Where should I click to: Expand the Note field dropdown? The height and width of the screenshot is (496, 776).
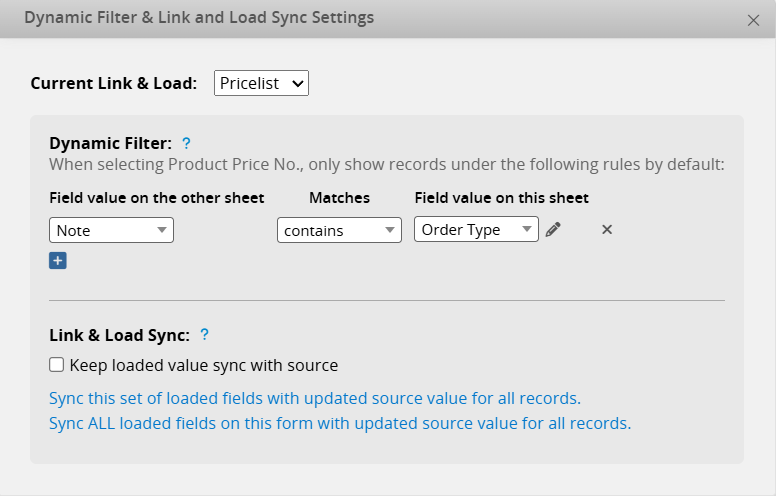tap(111, 230)
